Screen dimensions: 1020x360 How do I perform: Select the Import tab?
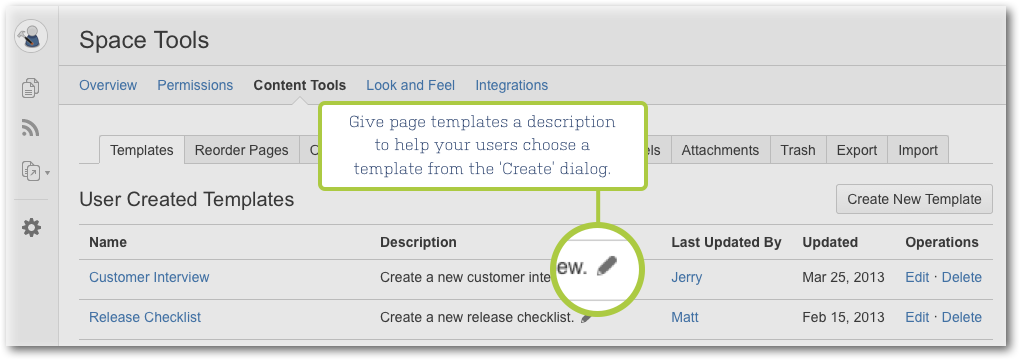click(x=918, y=150)
